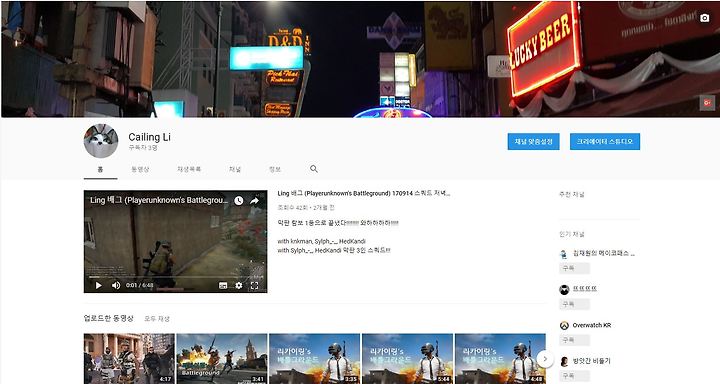
Task: Open the 방앗간 비둘기 channel avatar
Action: click(x=564, y=361)
